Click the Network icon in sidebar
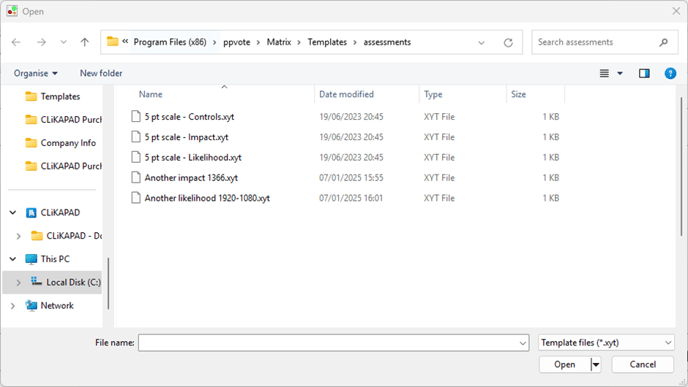 tap(31, 305)
